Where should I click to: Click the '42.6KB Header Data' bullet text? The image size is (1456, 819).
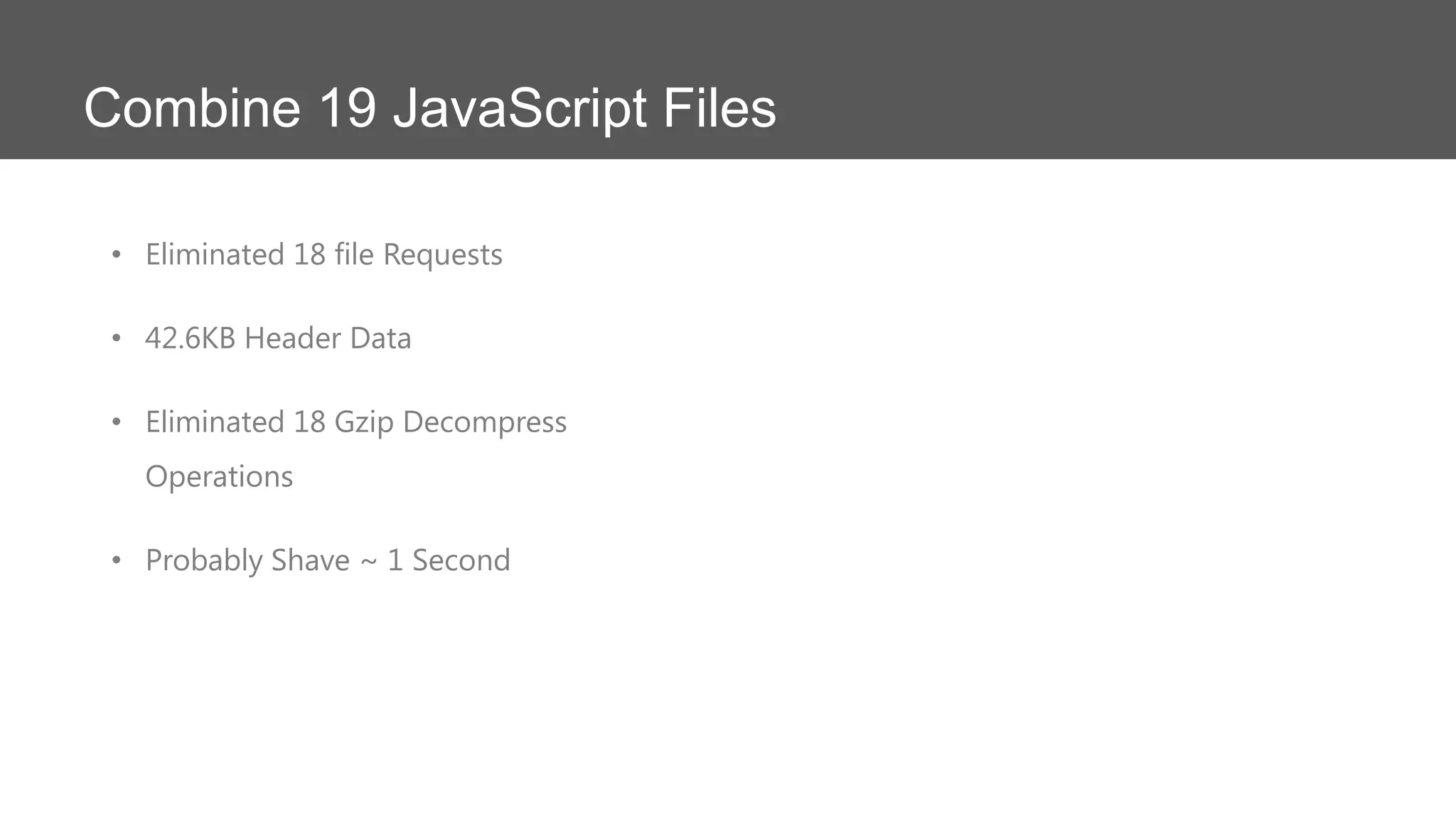click(x=278, y=338)
